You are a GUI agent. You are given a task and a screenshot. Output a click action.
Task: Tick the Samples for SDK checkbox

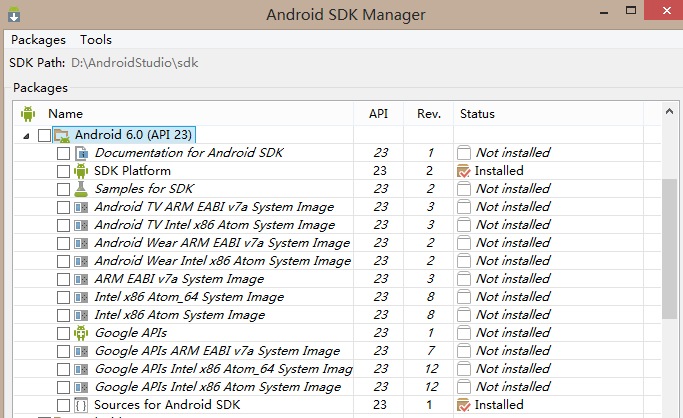(63, 189)
